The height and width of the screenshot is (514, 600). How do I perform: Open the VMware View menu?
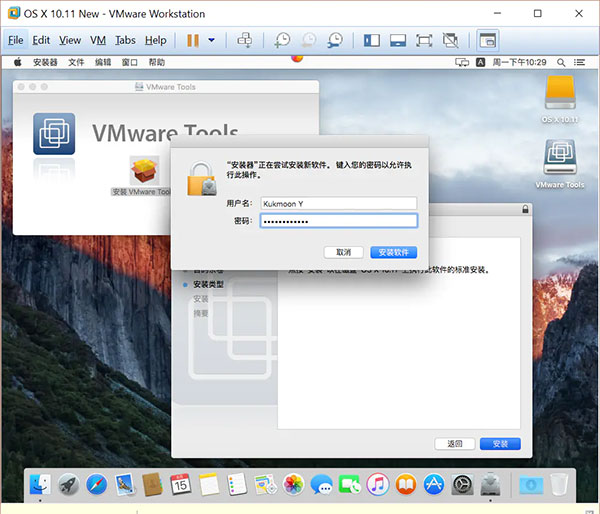(x=70, y=40)
